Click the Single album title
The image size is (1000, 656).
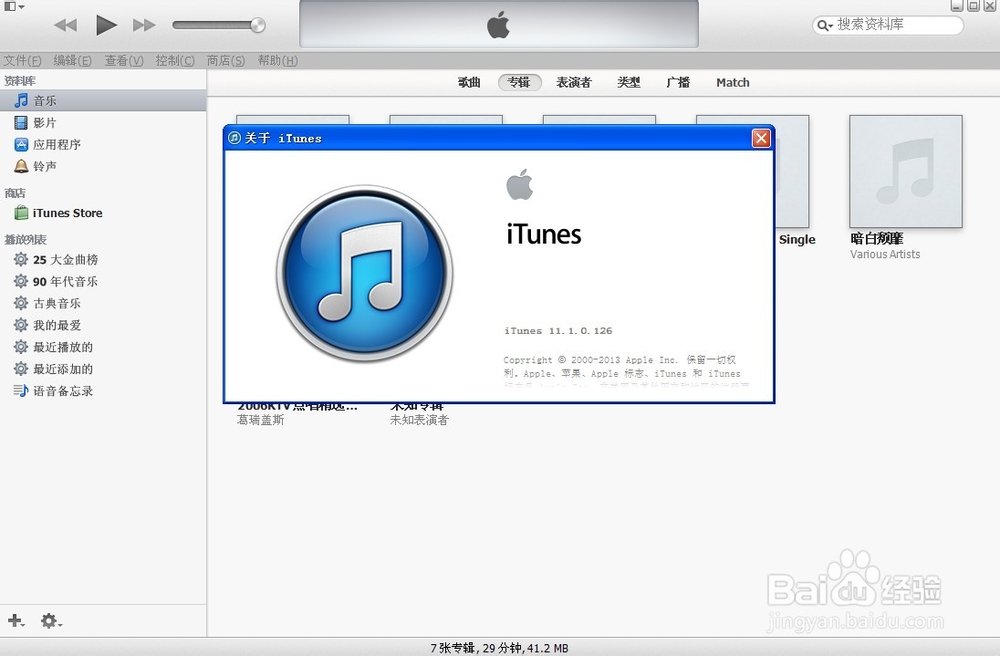click(x=797, y=240)
